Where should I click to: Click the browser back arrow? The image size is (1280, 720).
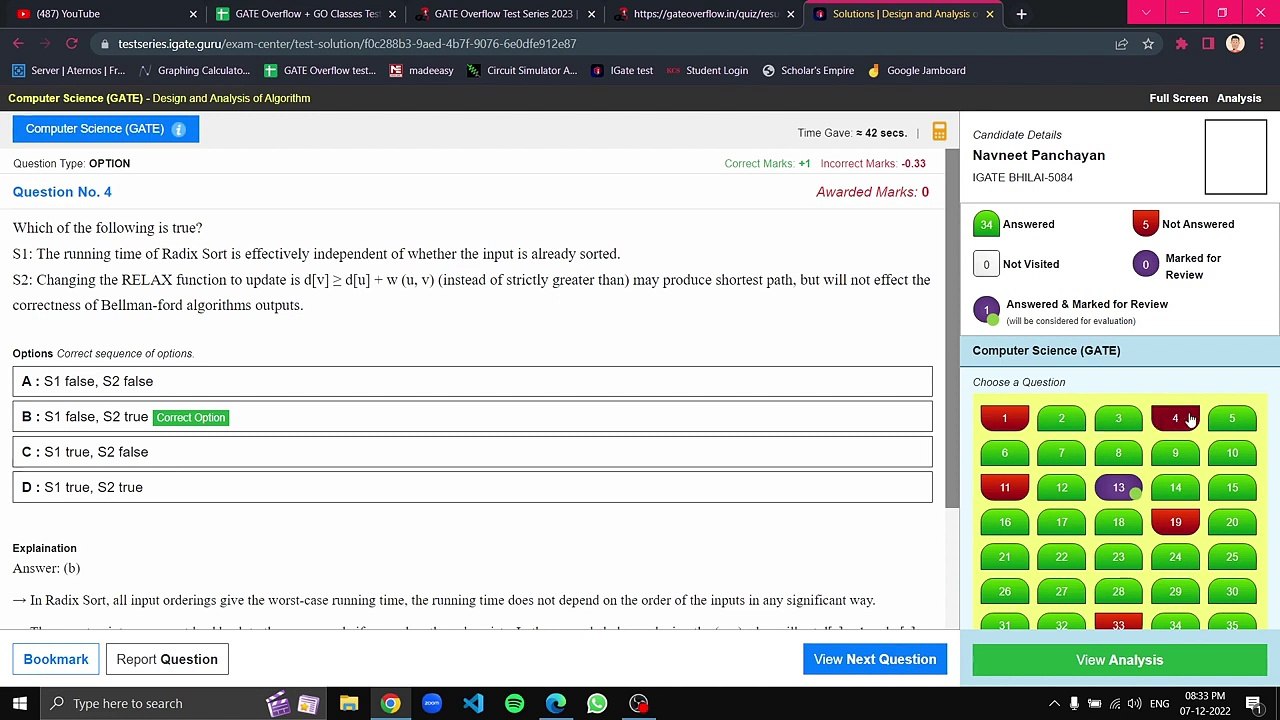18,44
